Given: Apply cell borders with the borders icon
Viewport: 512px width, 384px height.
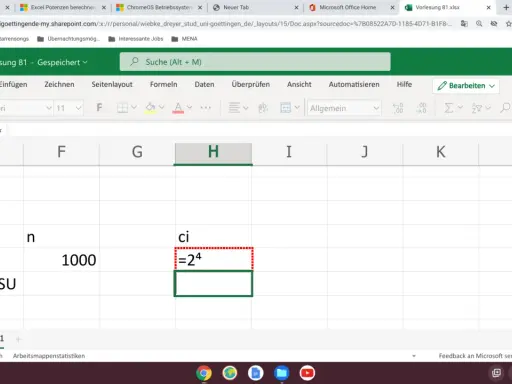Looking at the screenshot, I should pos(122,108).
